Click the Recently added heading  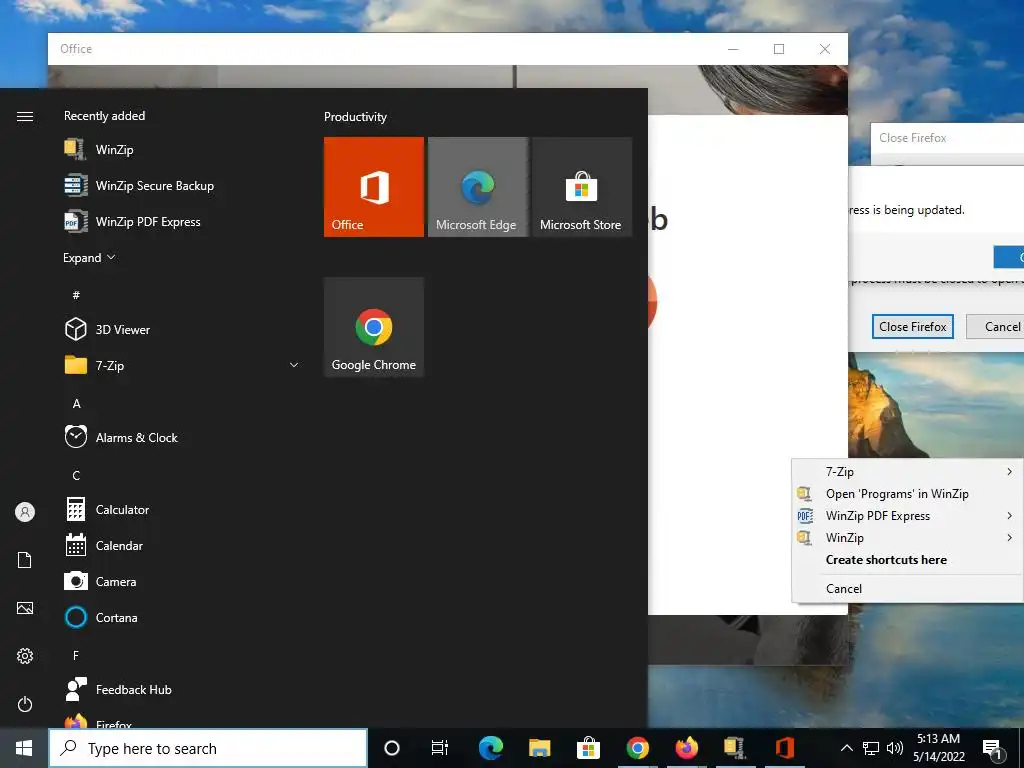tap(104, 116)
